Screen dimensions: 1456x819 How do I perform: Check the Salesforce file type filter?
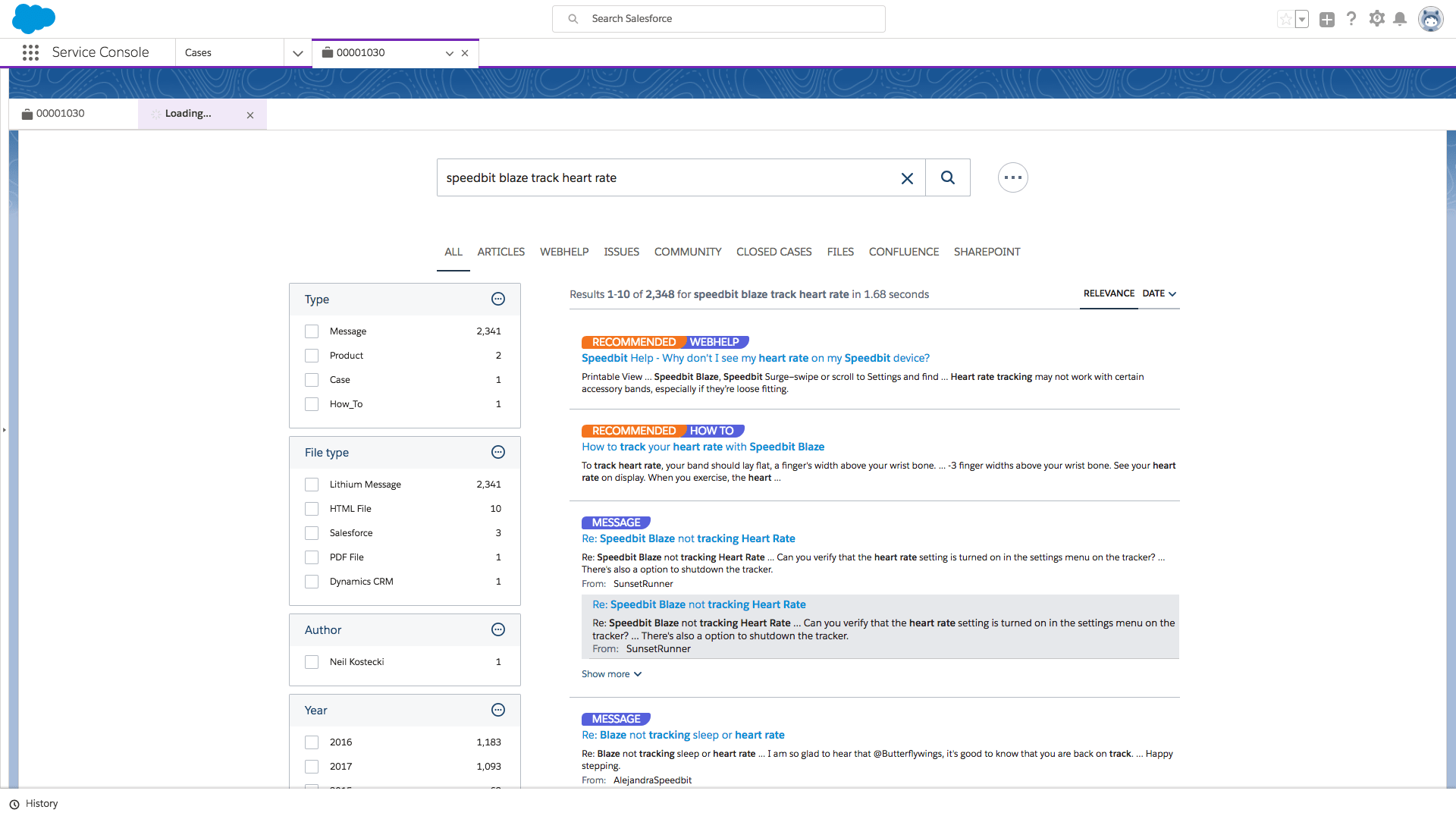312,533
